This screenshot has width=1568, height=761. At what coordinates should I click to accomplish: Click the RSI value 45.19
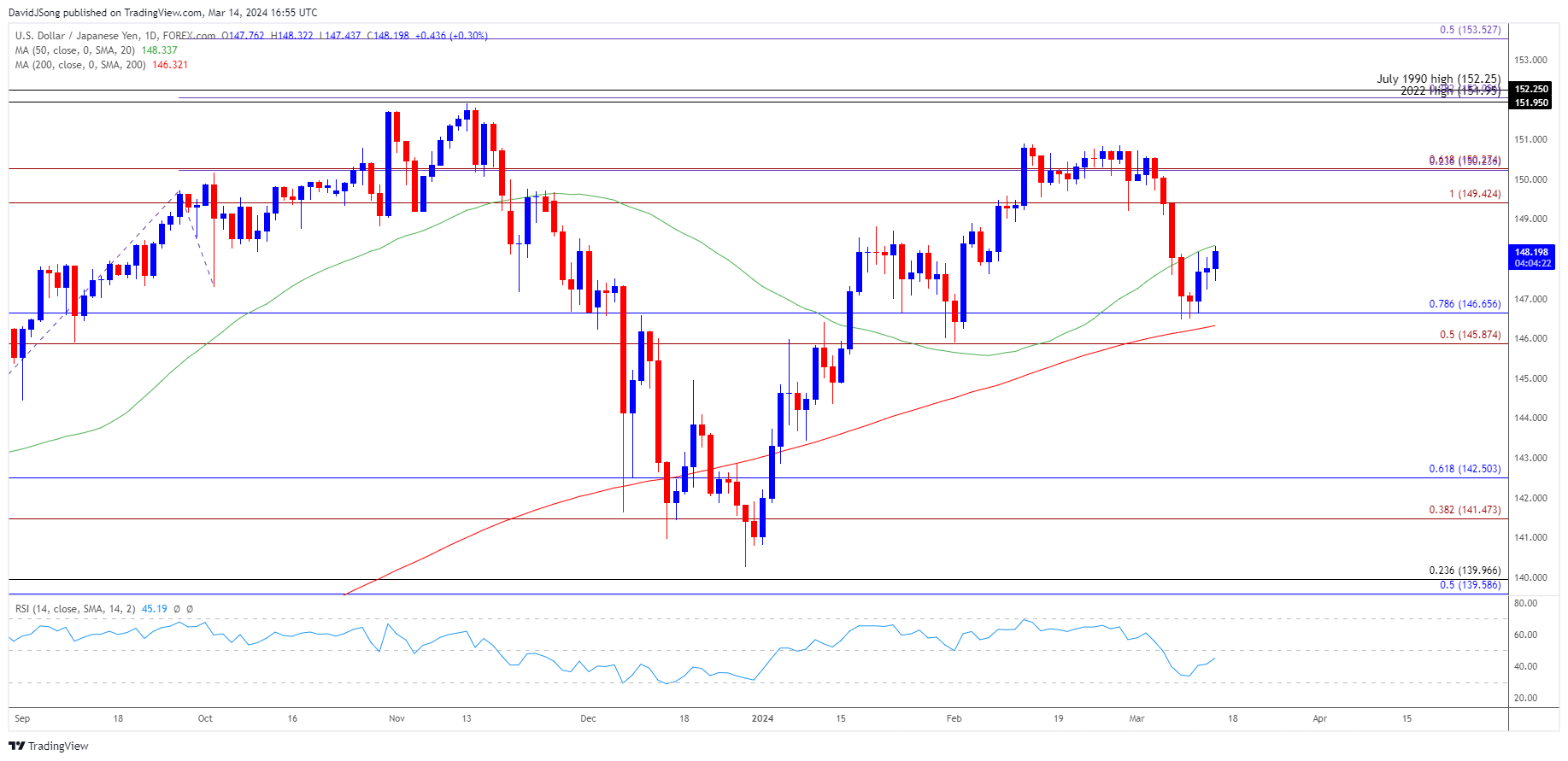tap(154, 609)
